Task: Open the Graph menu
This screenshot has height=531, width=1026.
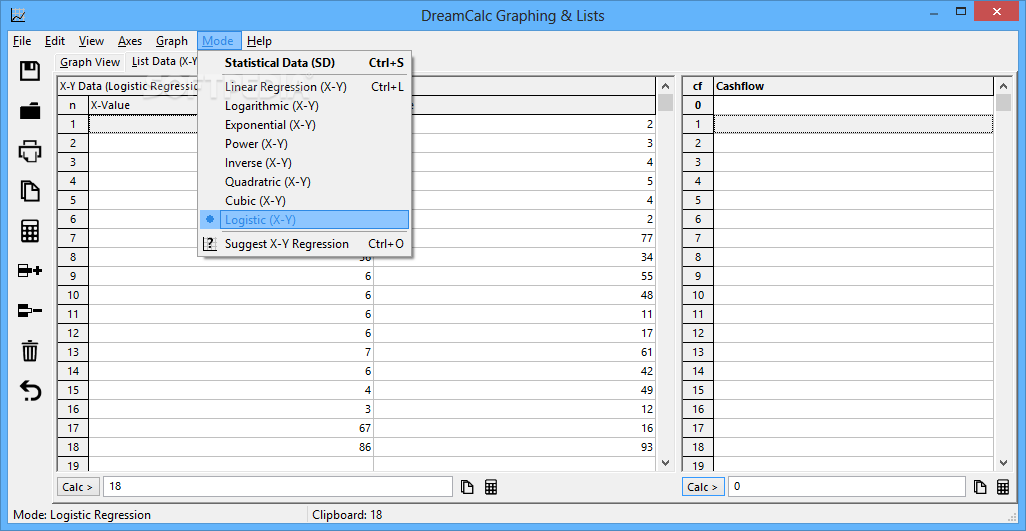Action: tap(172, 41)
